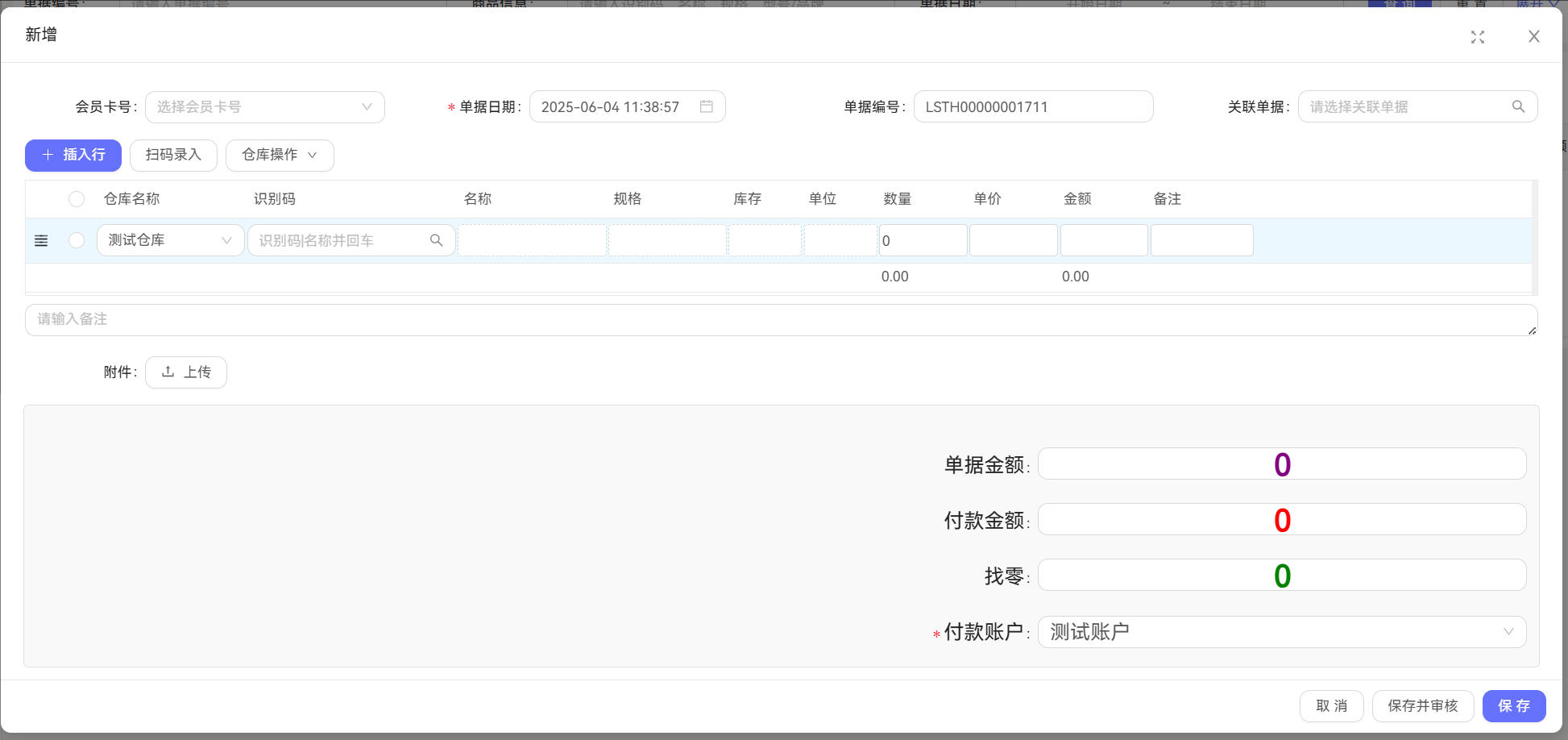
Task: Expand the 仓库操作 dropdown menu
Action: (x=280, y=155)
